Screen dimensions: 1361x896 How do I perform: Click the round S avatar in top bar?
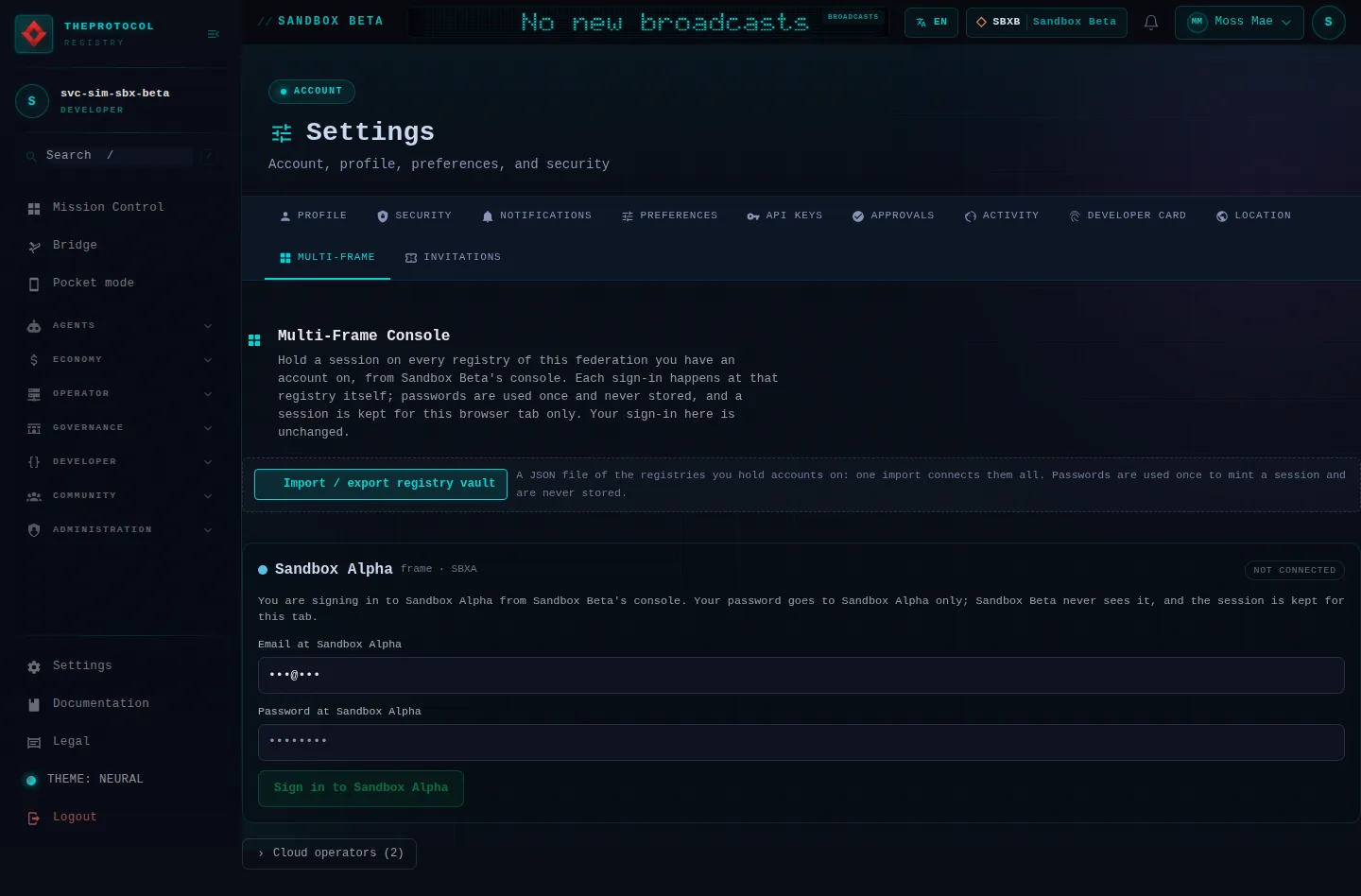coord(1328,22)
